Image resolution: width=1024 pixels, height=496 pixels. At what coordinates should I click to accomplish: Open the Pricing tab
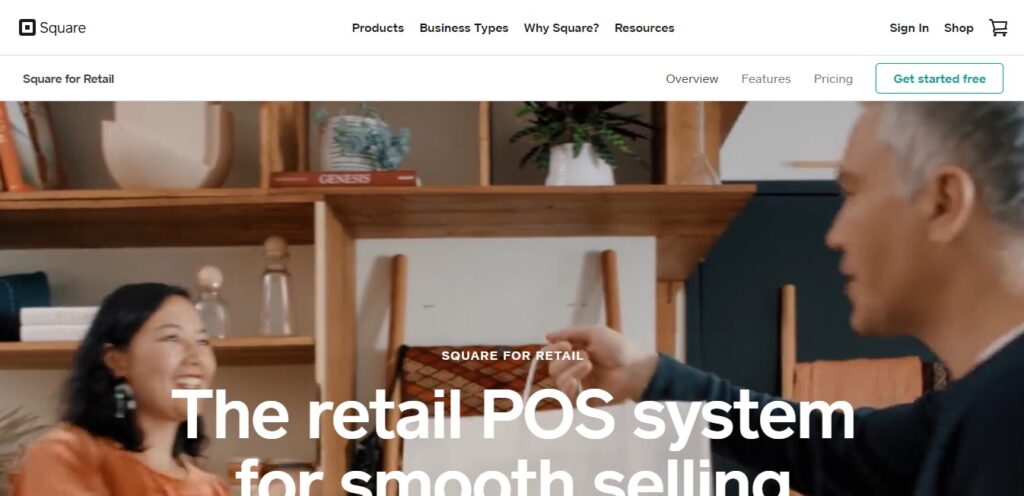coord(833,79)
